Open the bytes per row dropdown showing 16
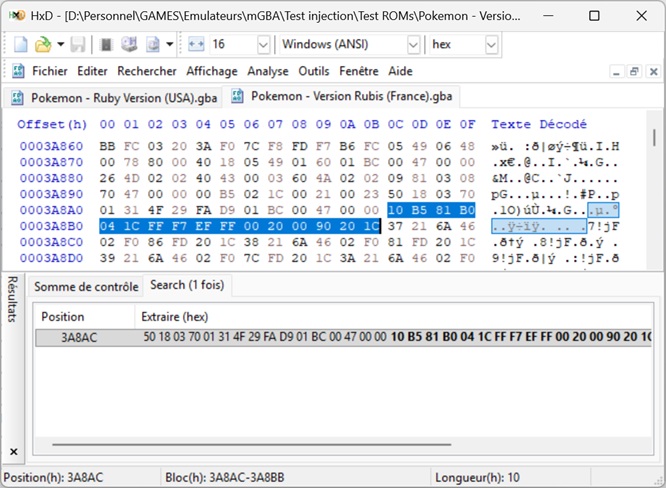Screen dimensions: 666x488 (x=263, y=45)
